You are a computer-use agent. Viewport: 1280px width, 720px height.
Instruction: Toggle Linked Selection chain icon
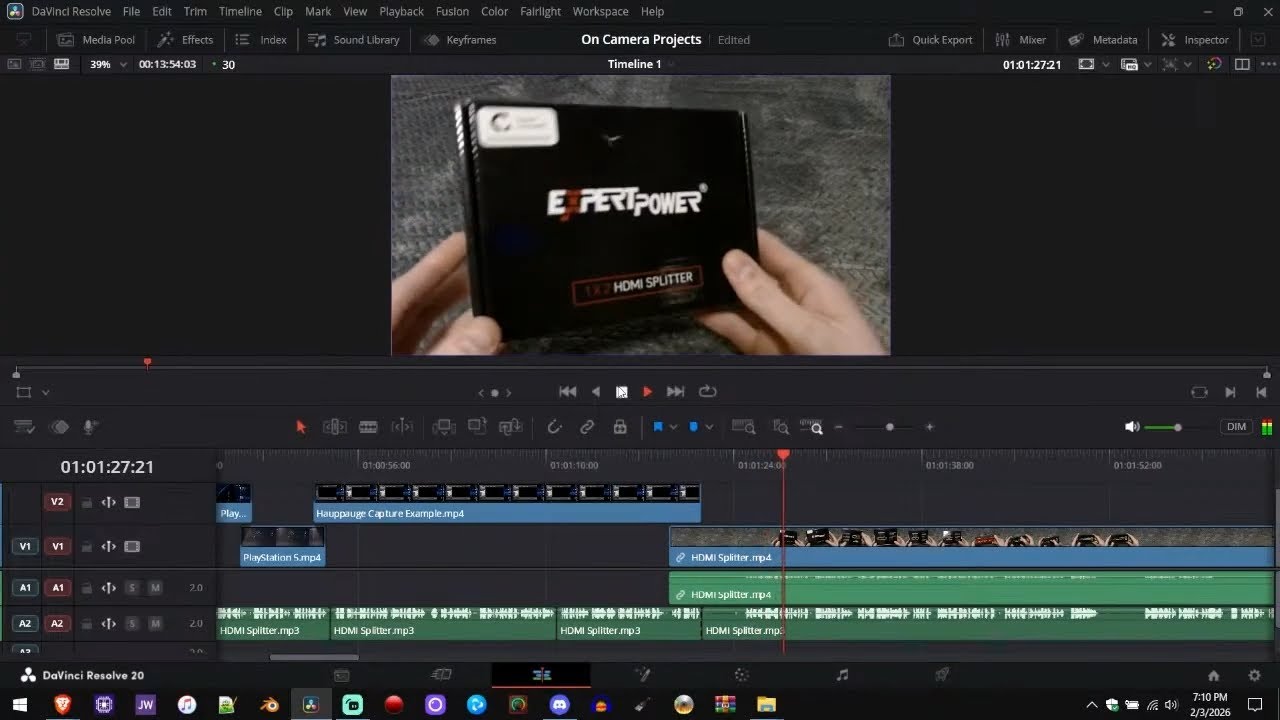coord(587,427)
